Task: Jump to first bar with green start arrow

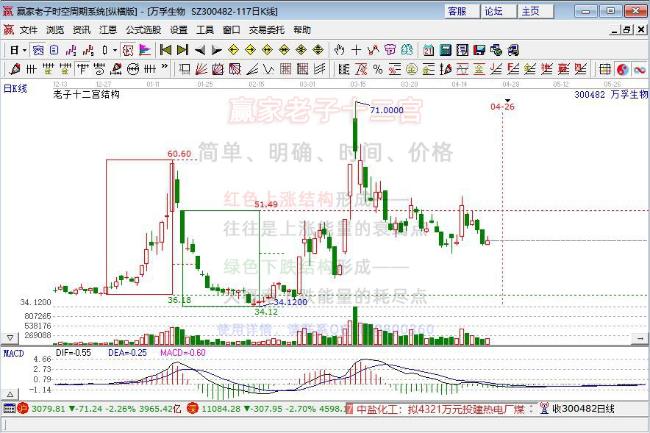Action: 165,50
